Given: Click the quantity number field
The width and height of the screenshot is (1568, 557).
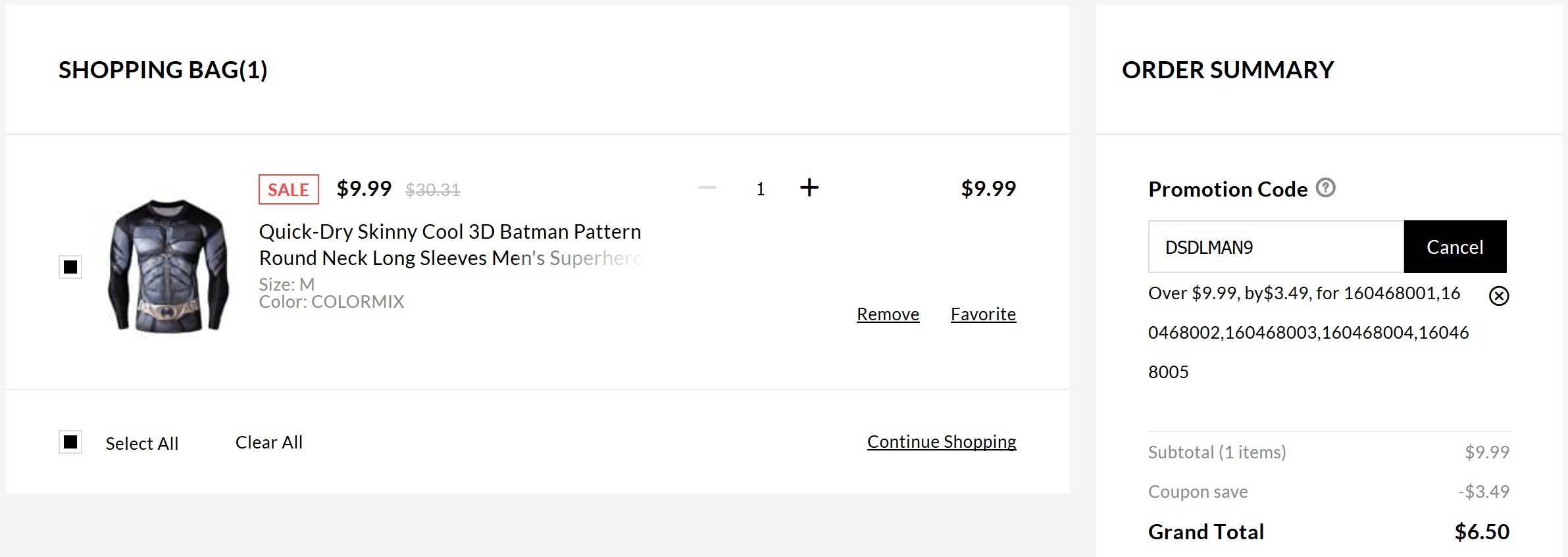Looking at the screenshot, I should pos(760,189).
